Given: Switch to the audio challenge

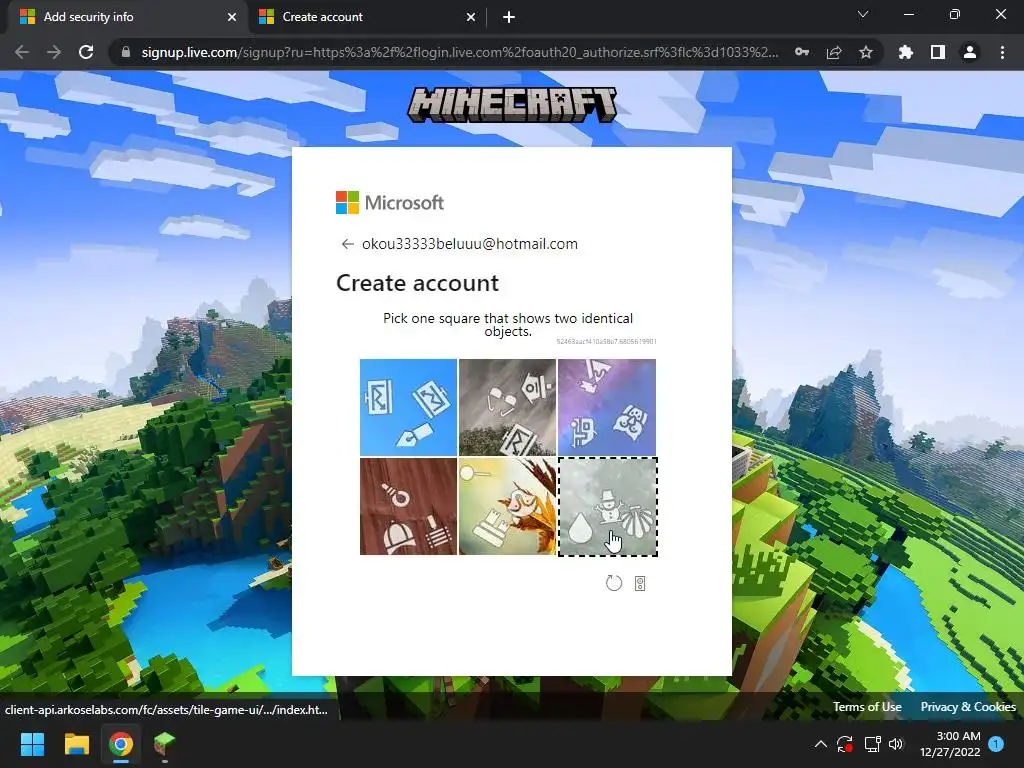Looking at the screenshot, I should [x=640, y=584].
